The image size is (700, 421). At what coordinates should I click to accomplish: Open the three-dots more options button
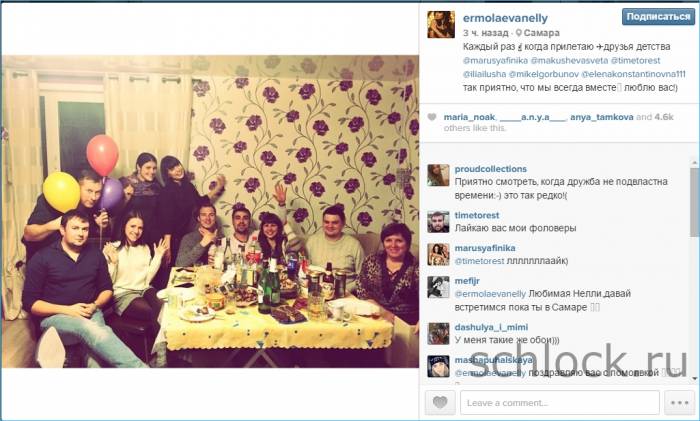[x=679, y=403]
